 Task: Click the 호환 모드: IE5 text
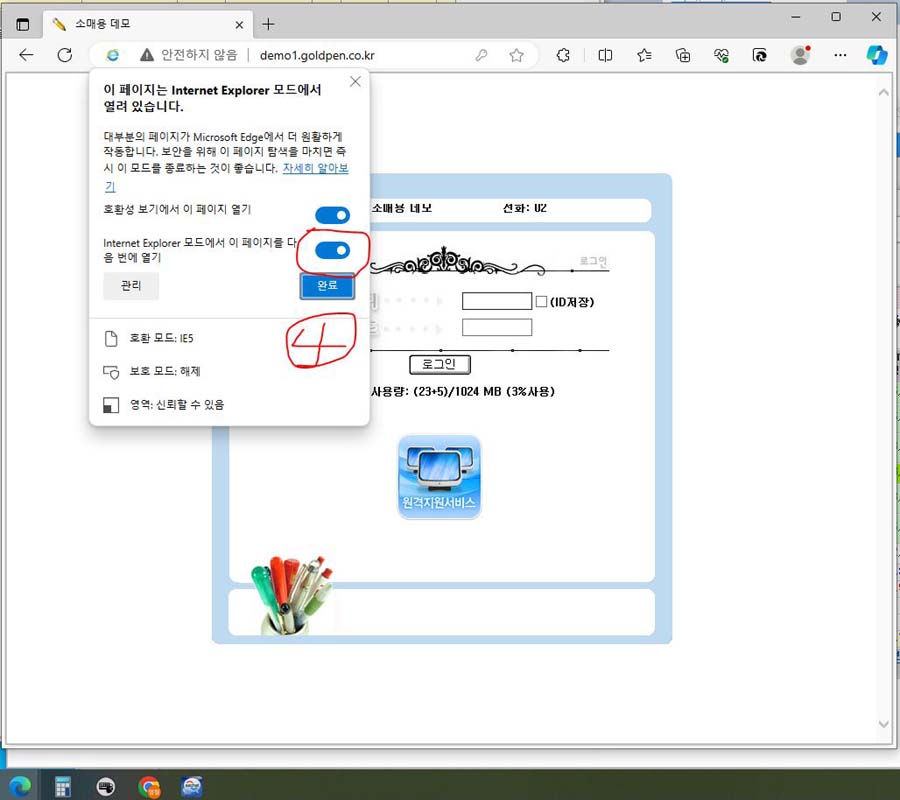(161, 338)
